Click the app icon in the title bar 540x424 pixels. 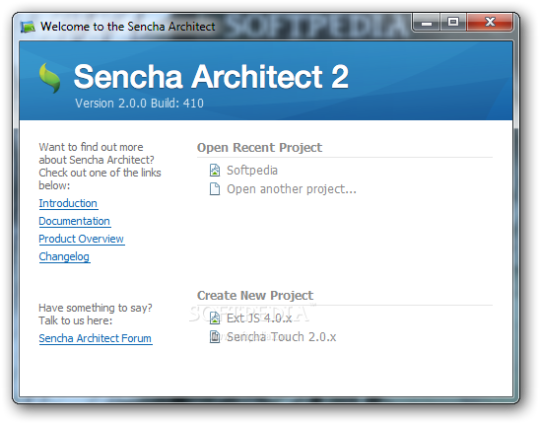tap(28, 27)
